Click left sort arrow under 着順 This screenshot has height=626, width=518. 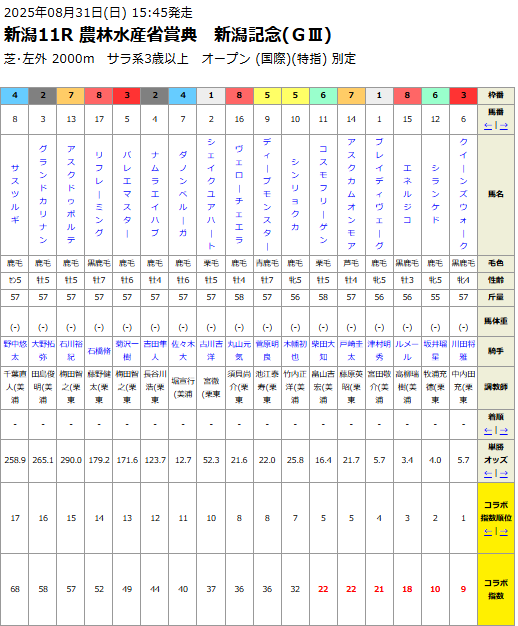coord(488,431)
